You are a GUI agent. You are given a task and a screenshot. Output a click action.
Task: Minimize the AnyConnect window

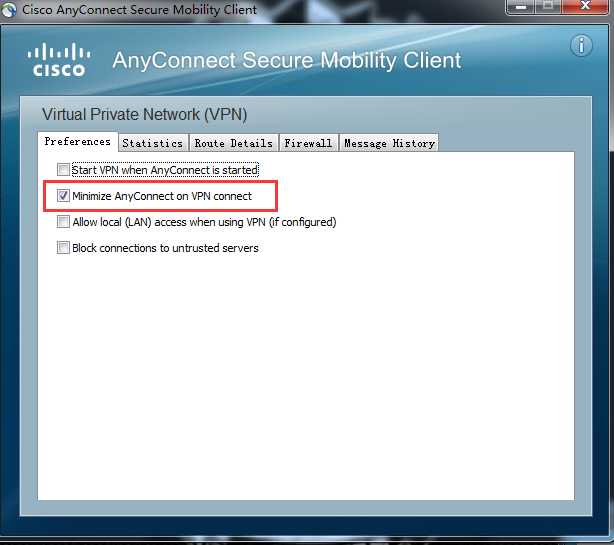[x=521, y=7]
